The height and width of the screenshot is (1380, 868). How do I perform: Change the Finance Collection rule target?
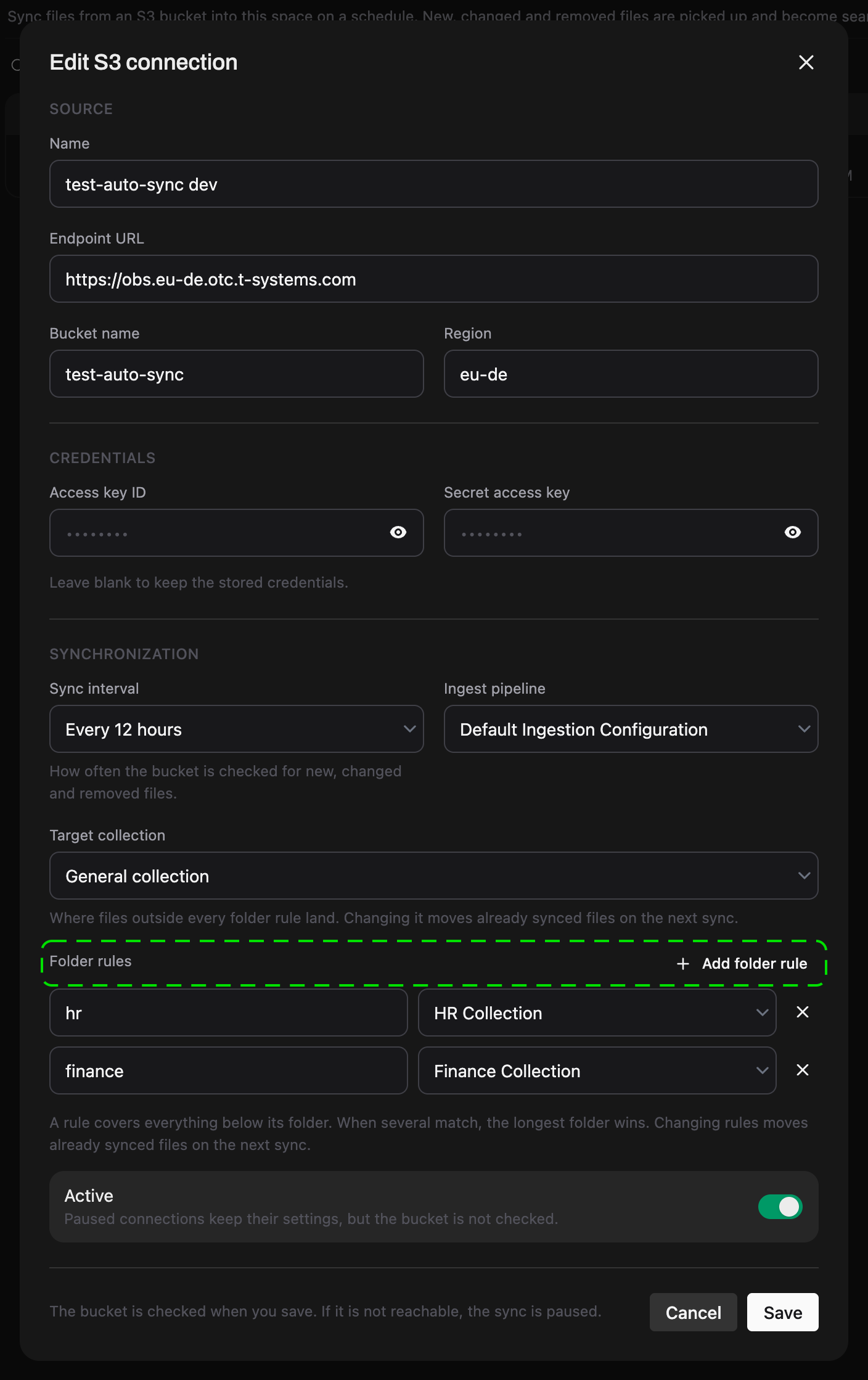click(x=597, y=1070)
